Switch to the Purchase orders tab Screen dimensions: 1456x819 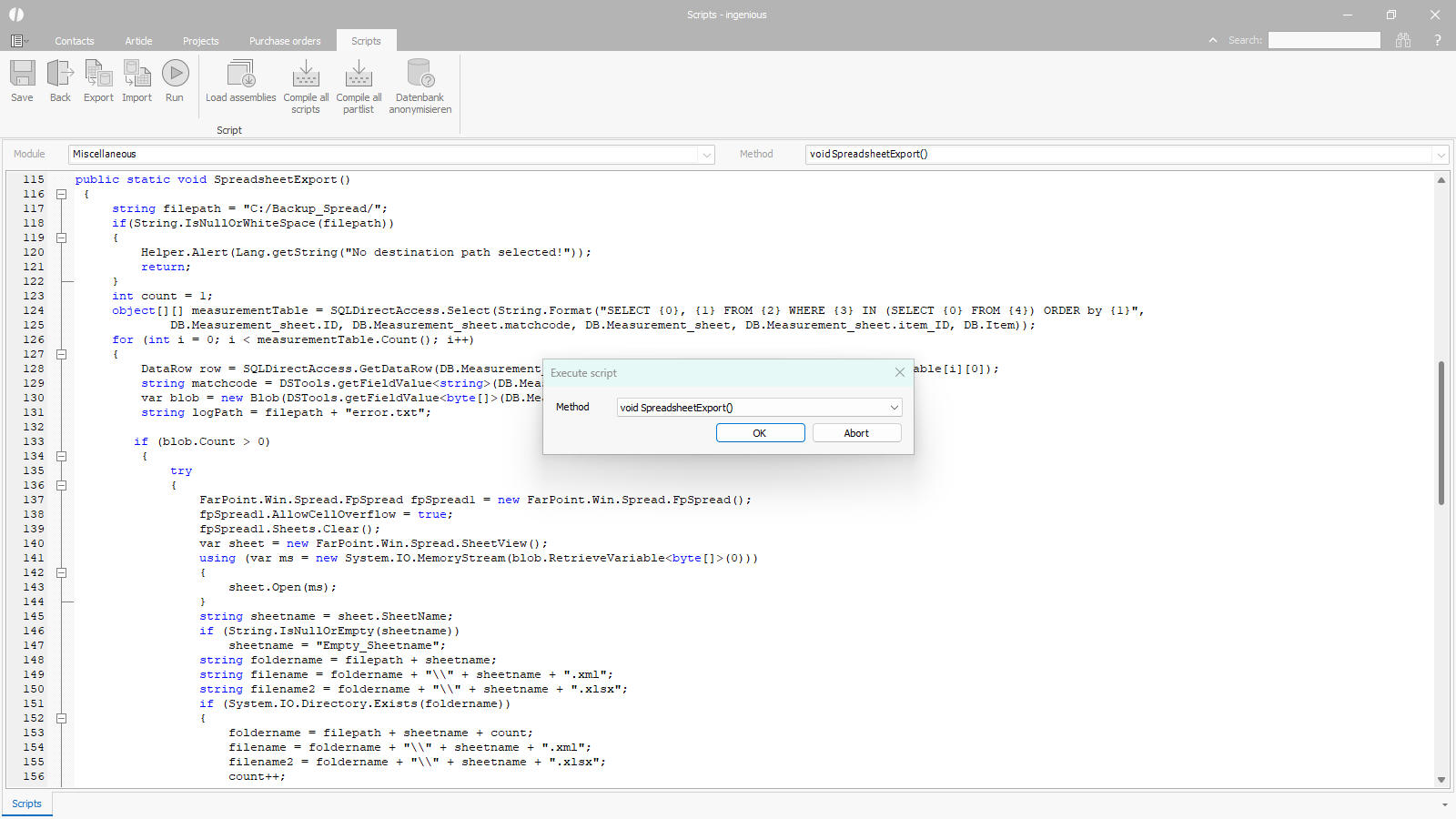click(285, 41)
